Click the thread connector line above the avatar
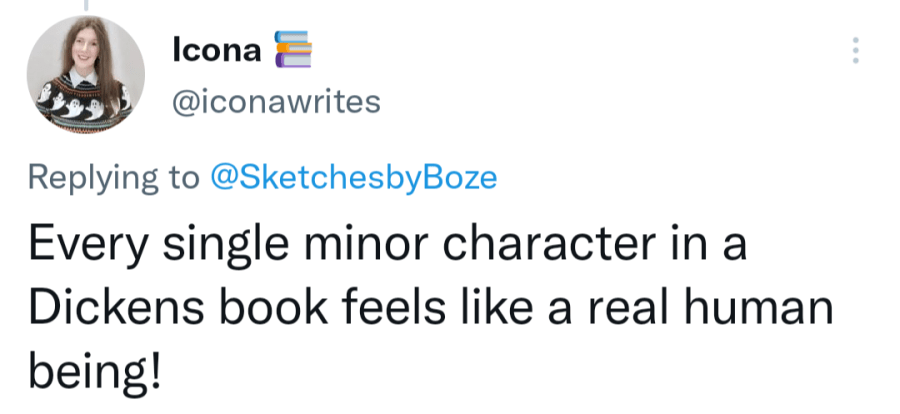Image resolution: width=900 pixels, height=414 pixels. 86,5
